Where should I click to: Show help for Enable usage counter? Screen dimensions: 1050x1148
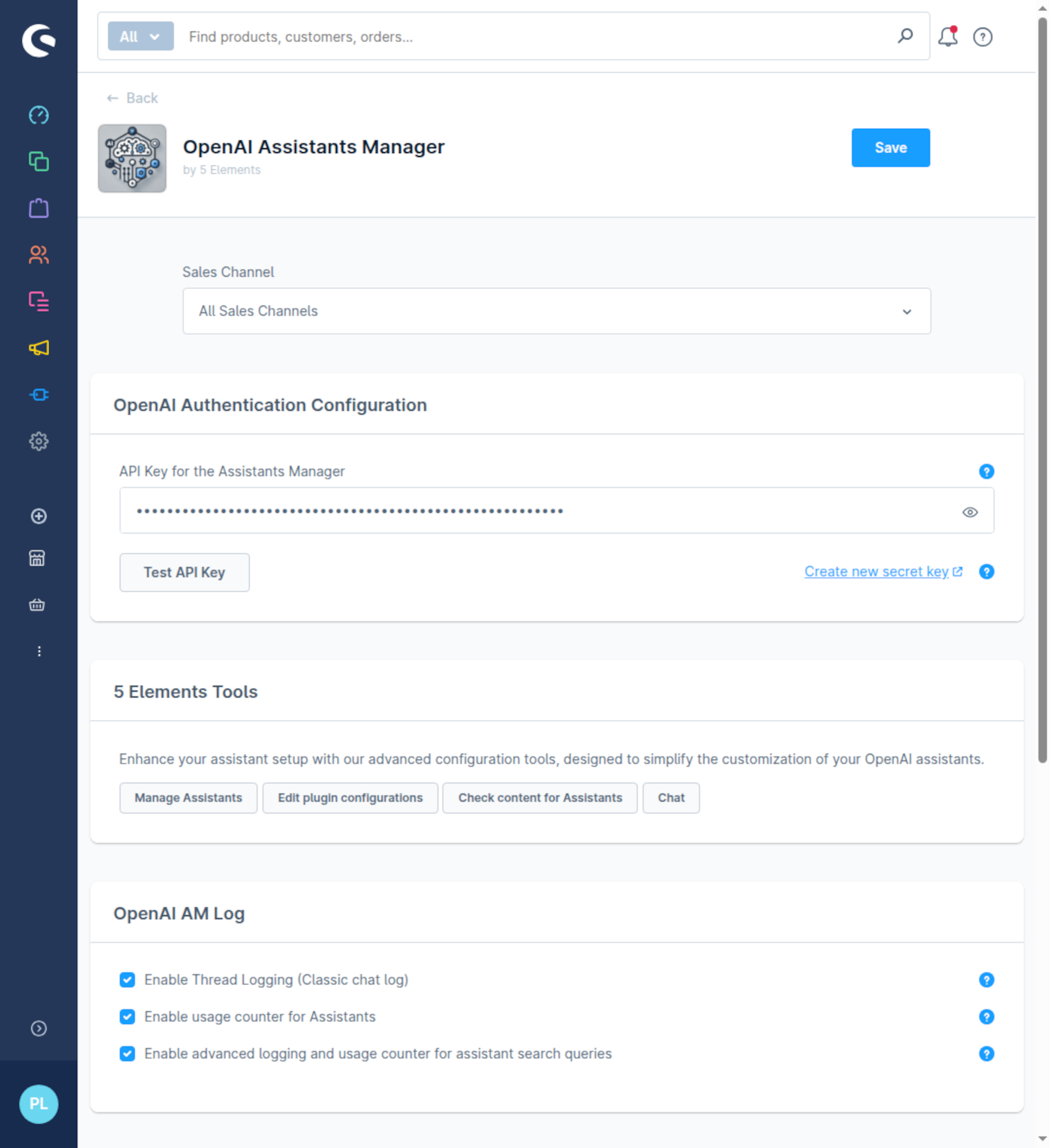tap(987, 1017)
